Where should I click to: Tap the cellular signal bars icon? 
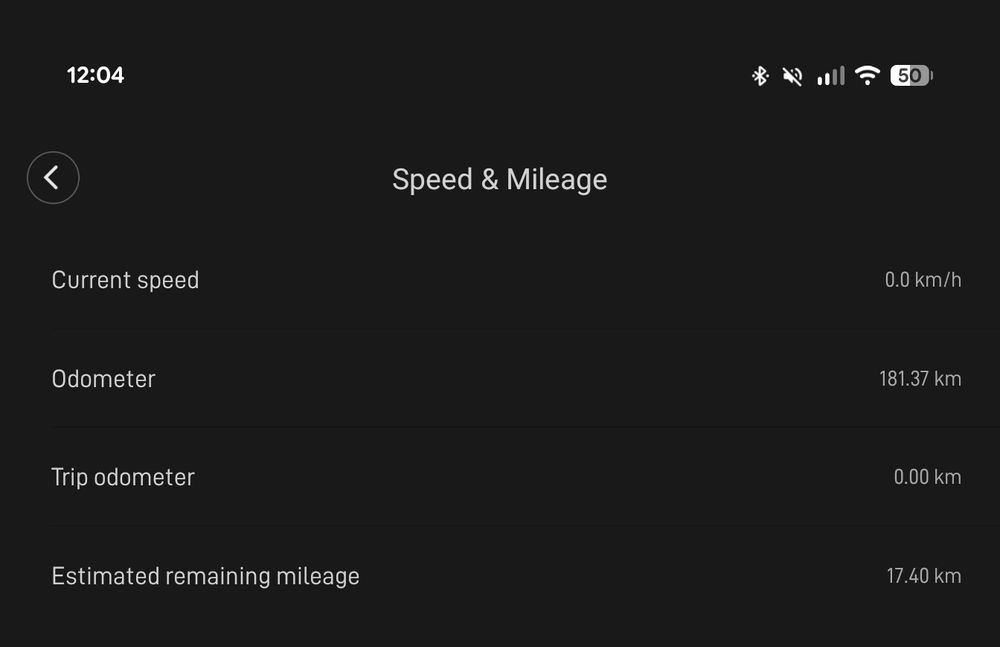(830, 76)
